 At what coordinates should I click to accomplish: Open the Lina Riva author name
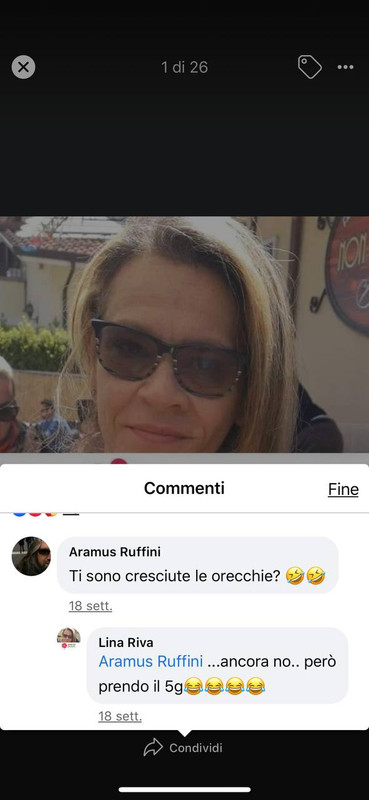(x=126, y=642)
